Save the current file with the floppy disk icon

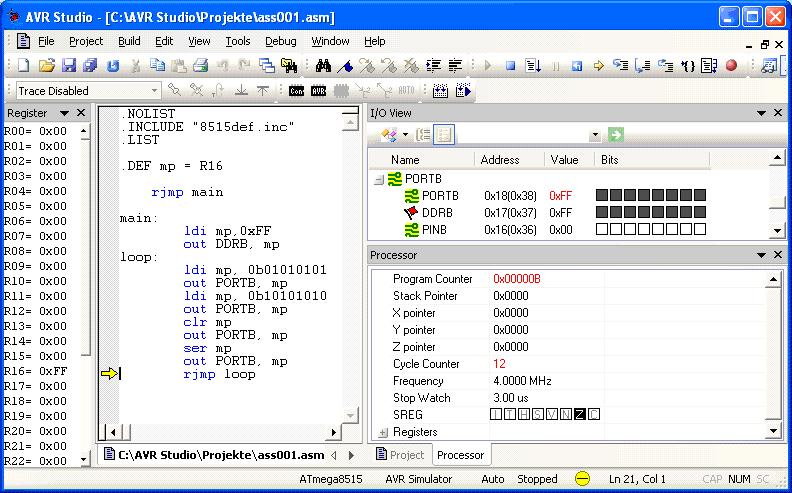coord(69,66)
